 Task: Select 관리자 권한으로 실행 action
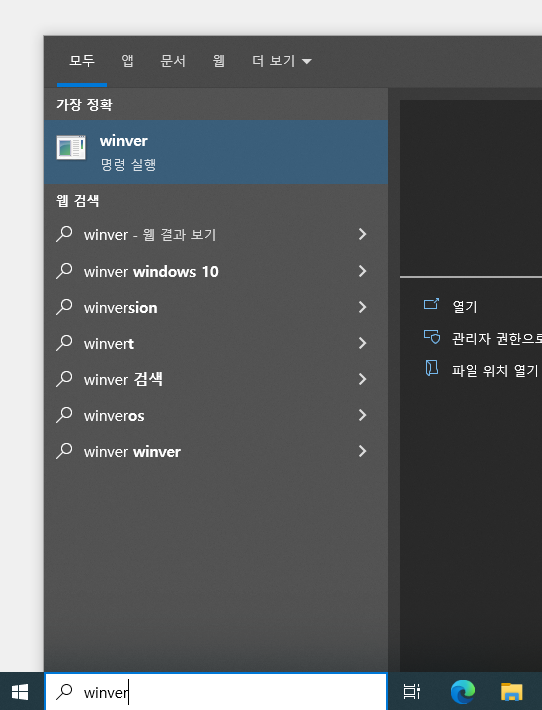(497, 338)
